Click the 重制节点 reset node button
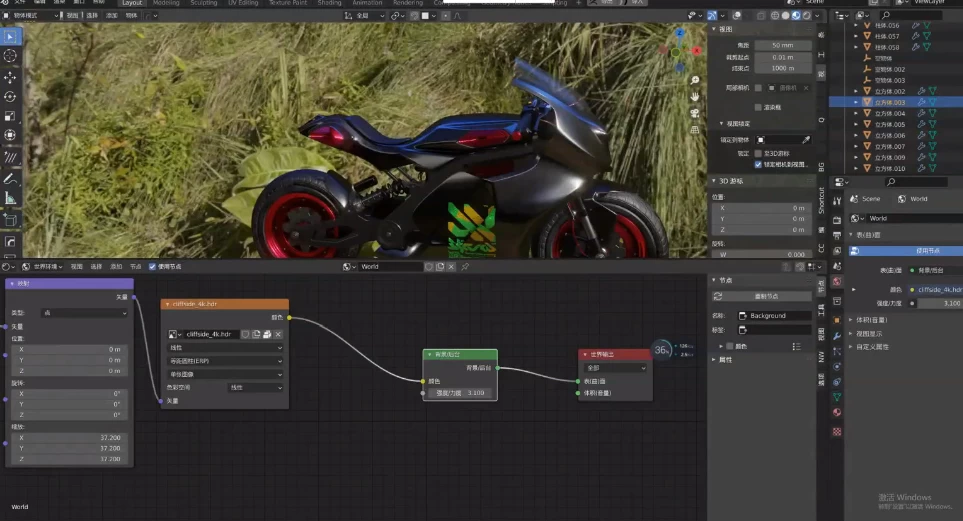The width and height of the screenshot is (963, 521). tap(766, 296)
